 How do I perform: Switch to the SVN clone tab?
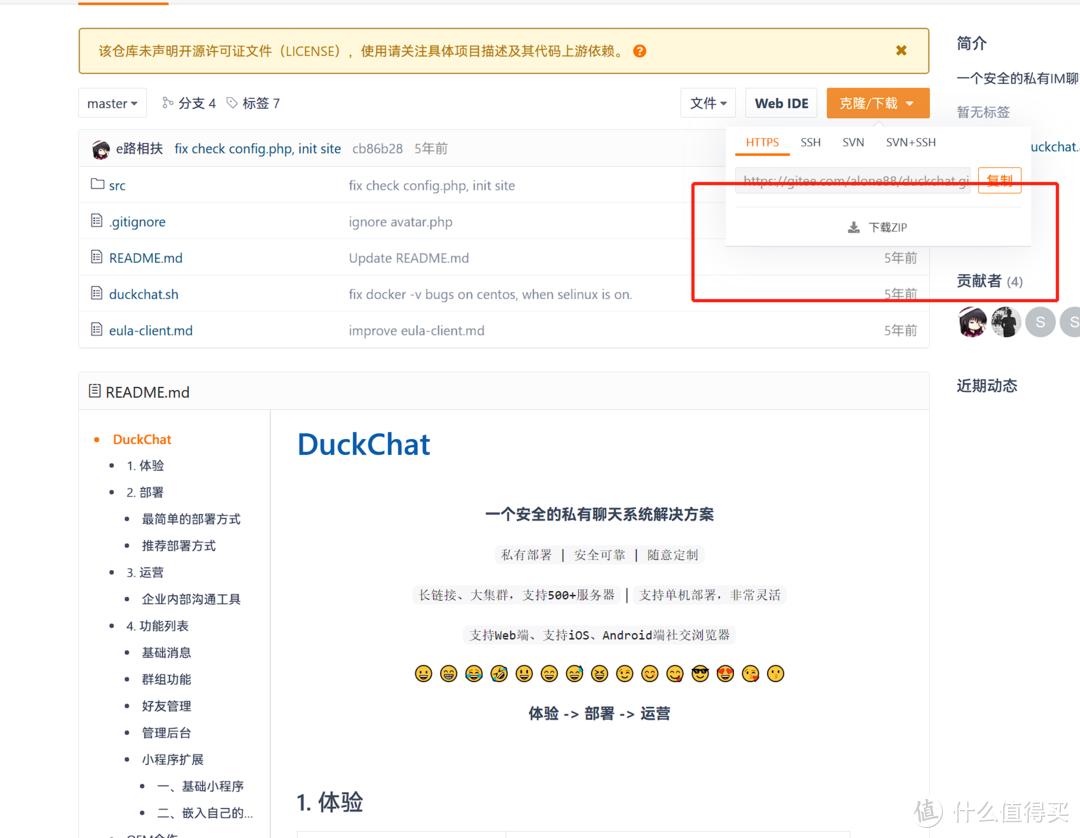tap(853, 143)
